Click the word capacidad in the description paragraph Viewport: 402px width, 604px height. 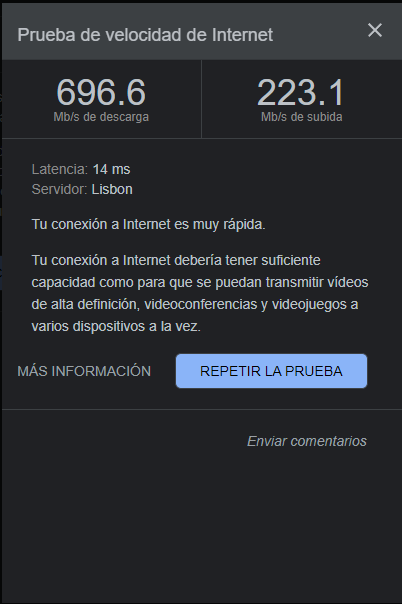click(64, 282)
